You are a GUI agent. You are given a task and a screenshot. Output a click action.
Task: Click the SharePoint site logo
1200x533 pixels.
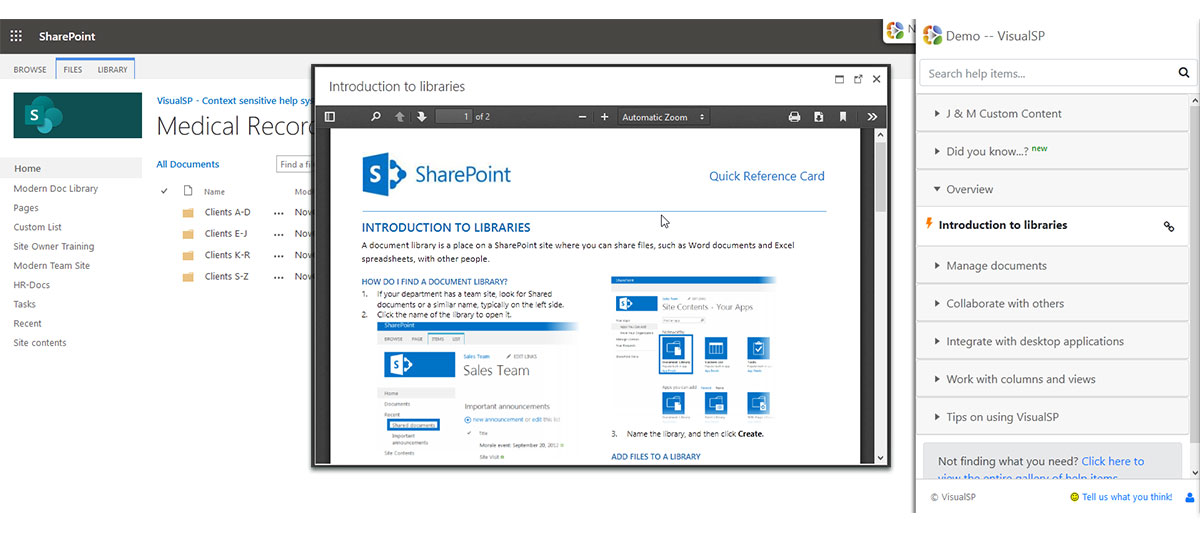coord(78,115)
